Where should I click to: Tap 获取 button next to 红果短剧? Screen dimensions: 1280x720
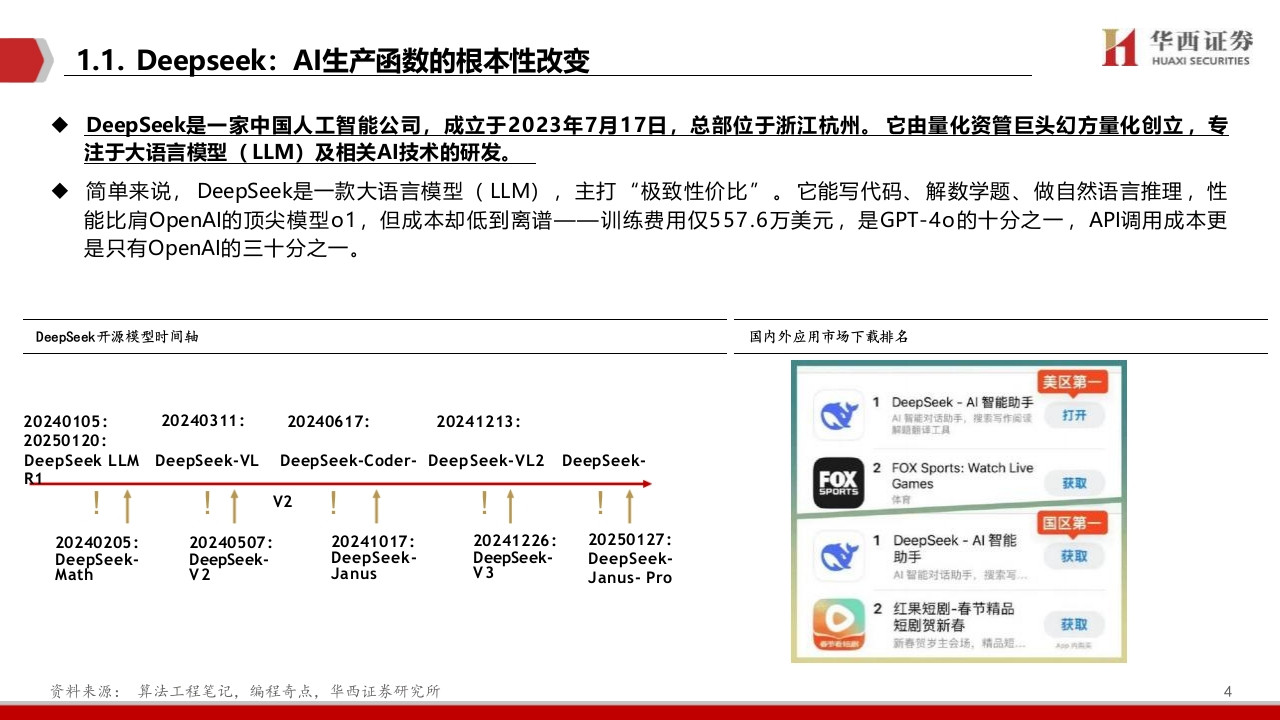pyautogui.click(x=1074, y=624)
